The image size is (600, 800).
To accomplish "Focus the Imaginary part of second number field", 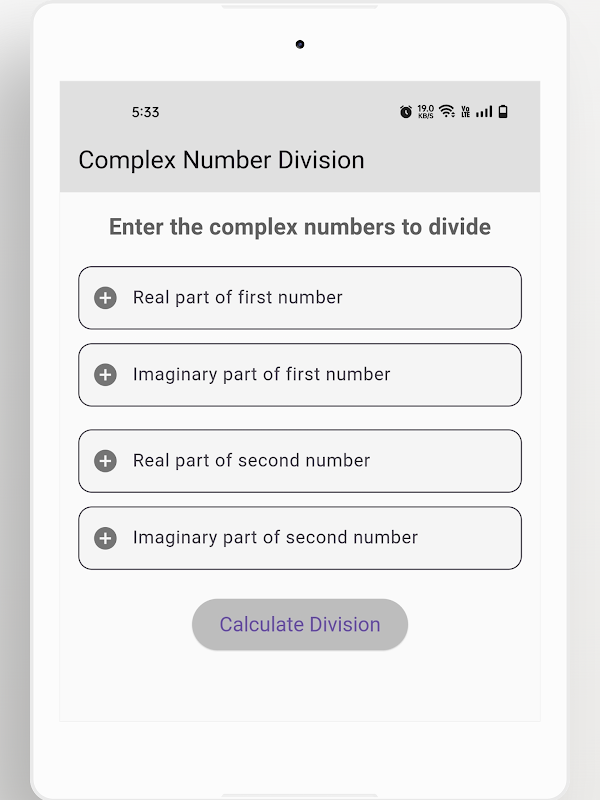I will [x=320, y=538].
